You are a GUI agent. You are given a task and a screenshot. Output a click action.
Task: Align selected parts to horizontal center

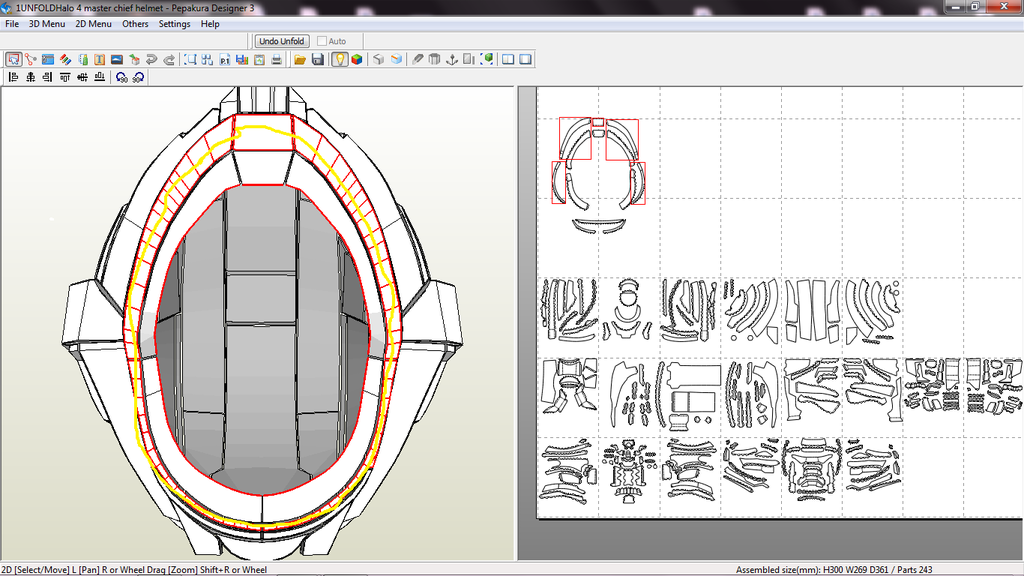tap(31, 77)
